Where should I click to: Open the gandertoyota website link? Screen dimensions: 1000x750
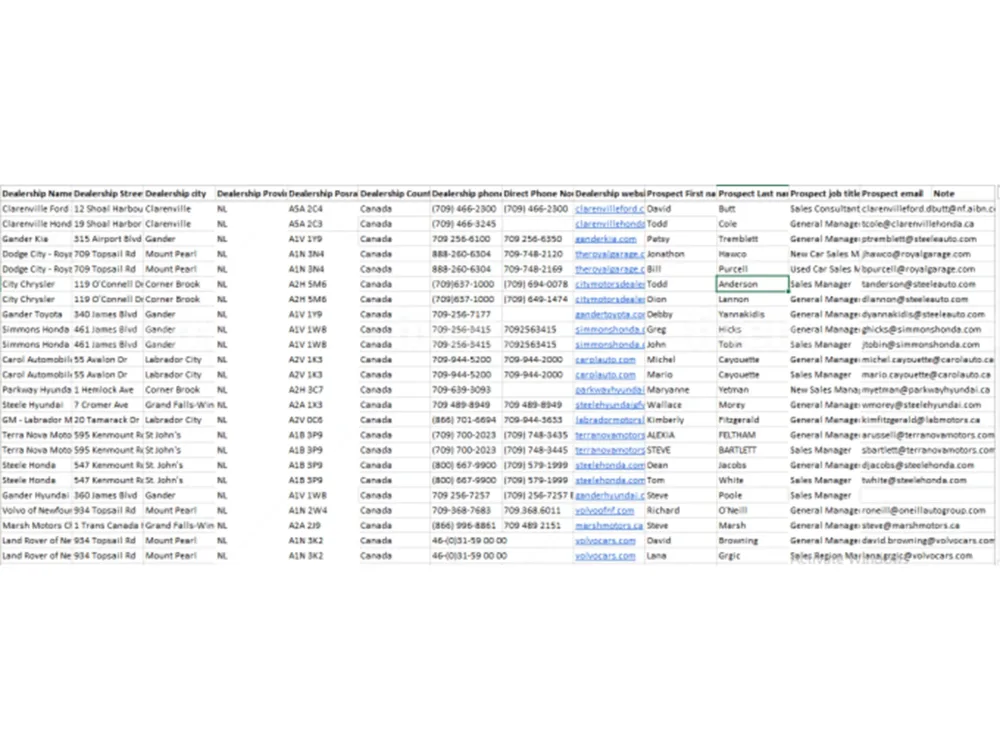click(x=609, y=314)
